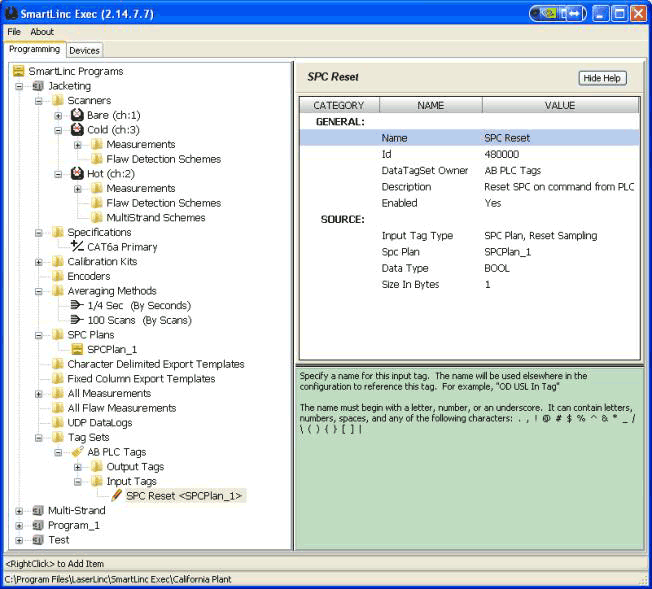Click the Cold scanner icon

[77, 130]
